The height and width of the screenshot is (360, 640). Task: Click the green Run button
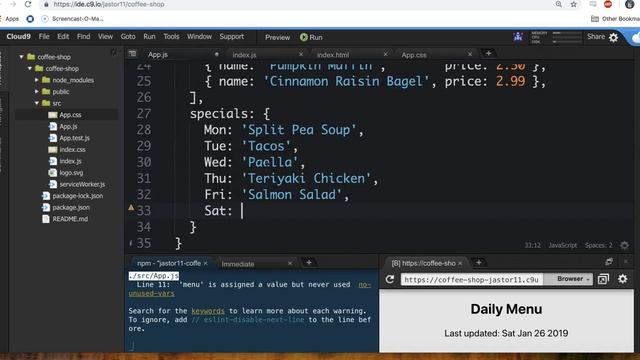coord(311,37)
